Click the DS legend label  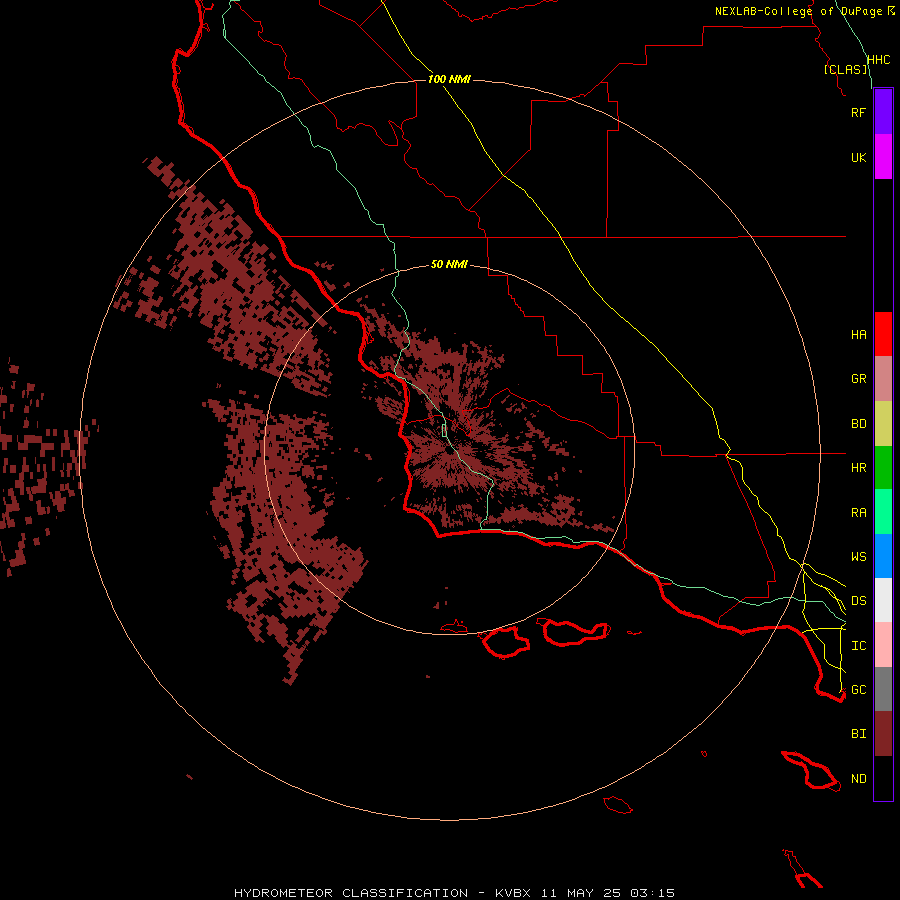coord(858,601)
